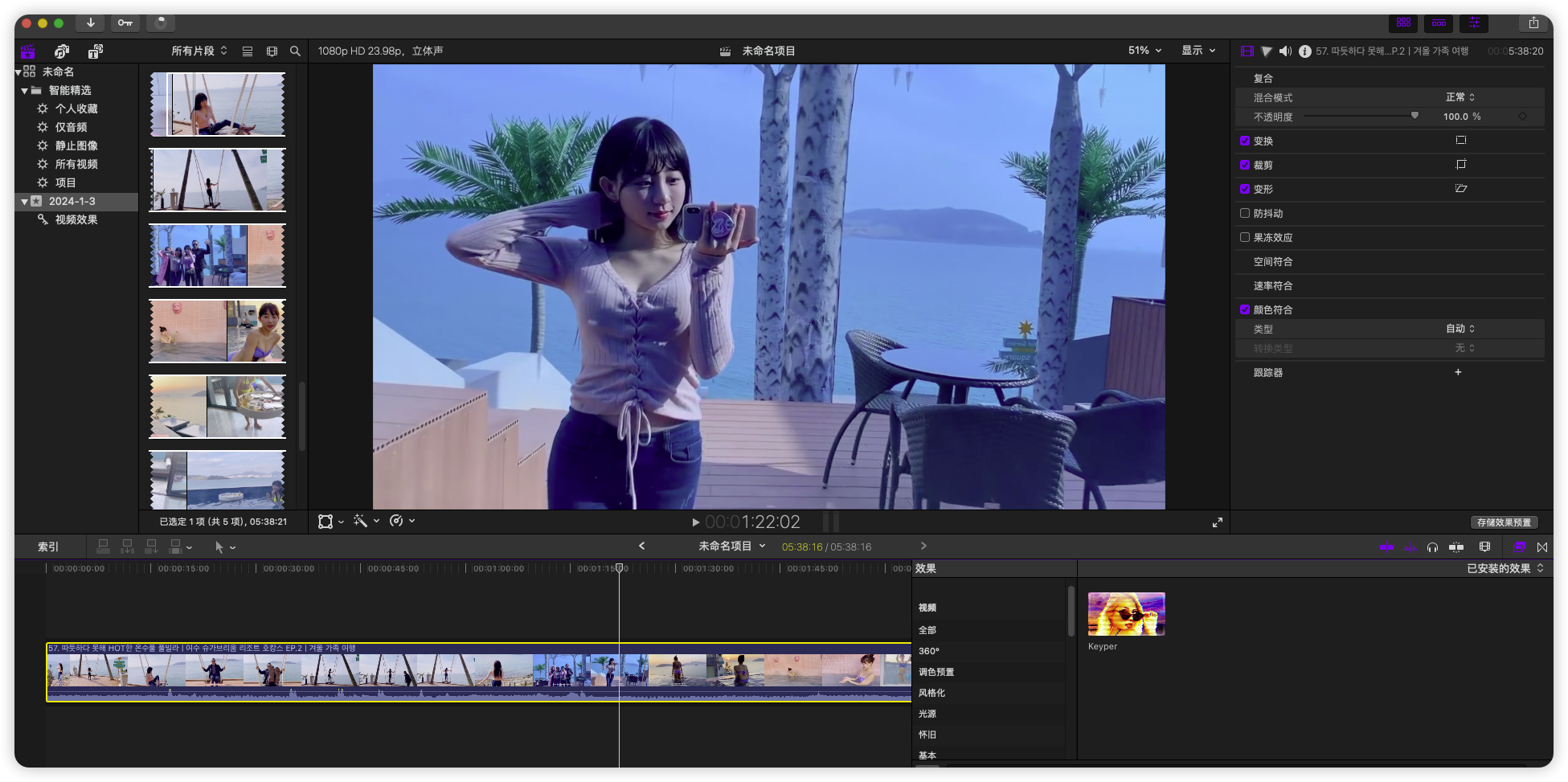The width and height of the screenshot is (1568, 782).
Task: Open the color inspector triangle tab
Action: [x=1267, y=51]
